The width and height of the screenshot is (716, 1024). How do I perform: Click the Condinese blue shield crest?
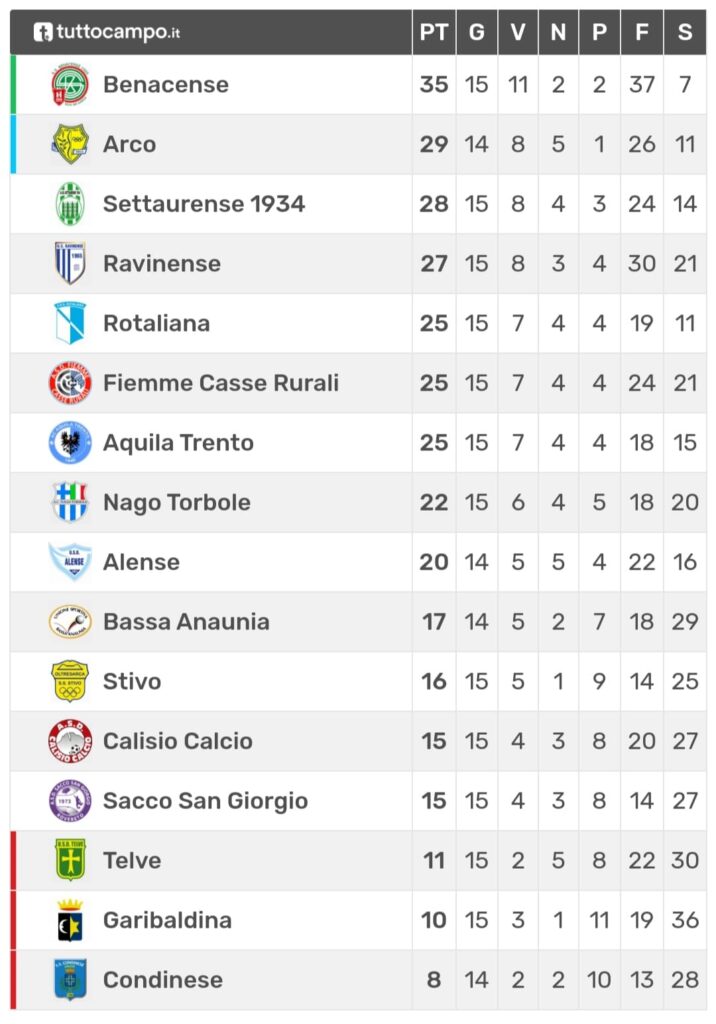pos(70,980)
